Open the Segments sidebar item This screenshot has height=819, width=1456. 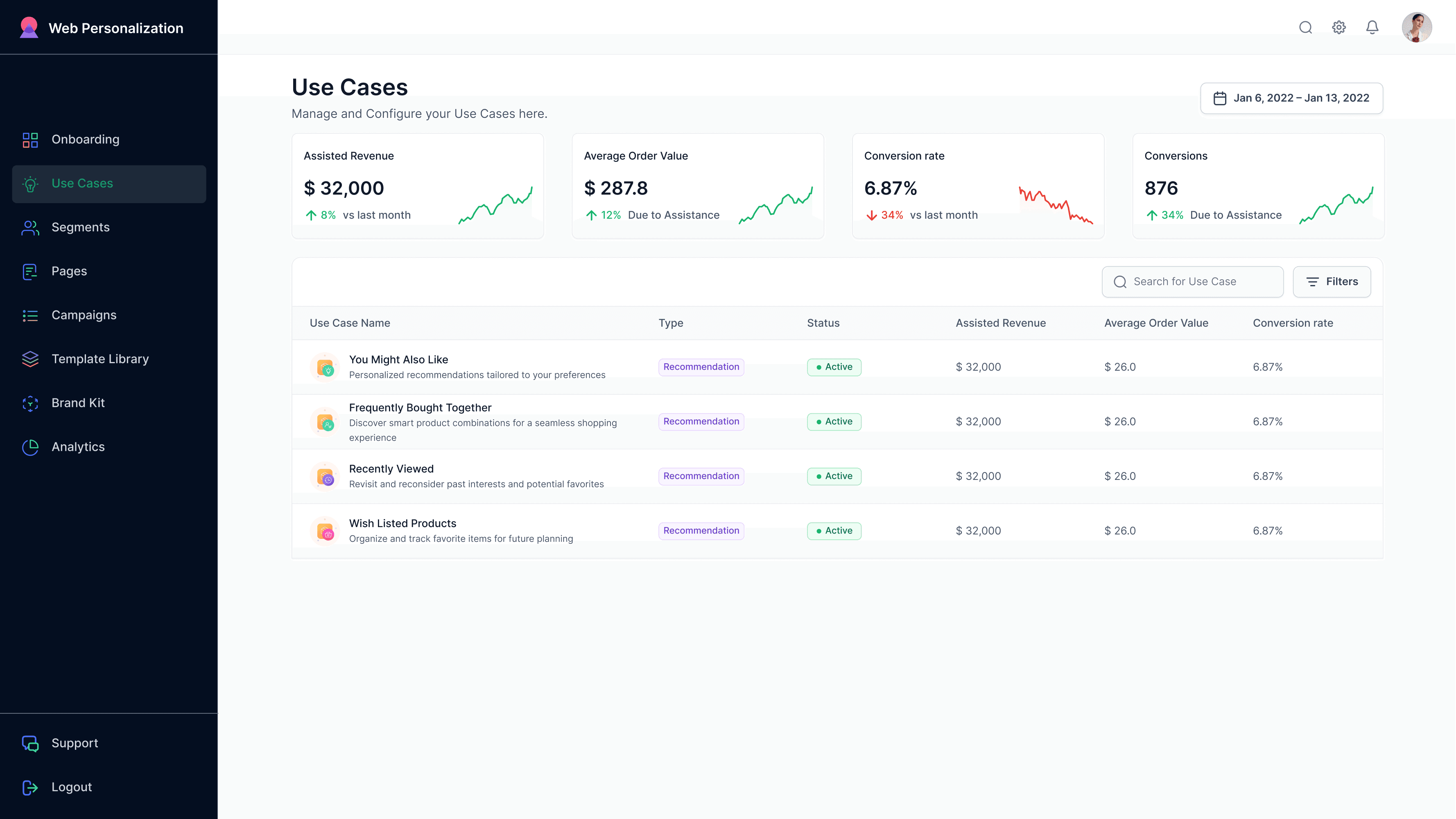(x=80, y=227)
